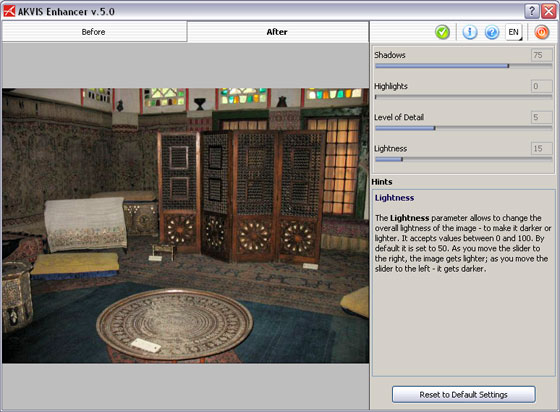560x412 pixels.
Task: Apply changes with the green checkmark icon
Action: [442, 32]
